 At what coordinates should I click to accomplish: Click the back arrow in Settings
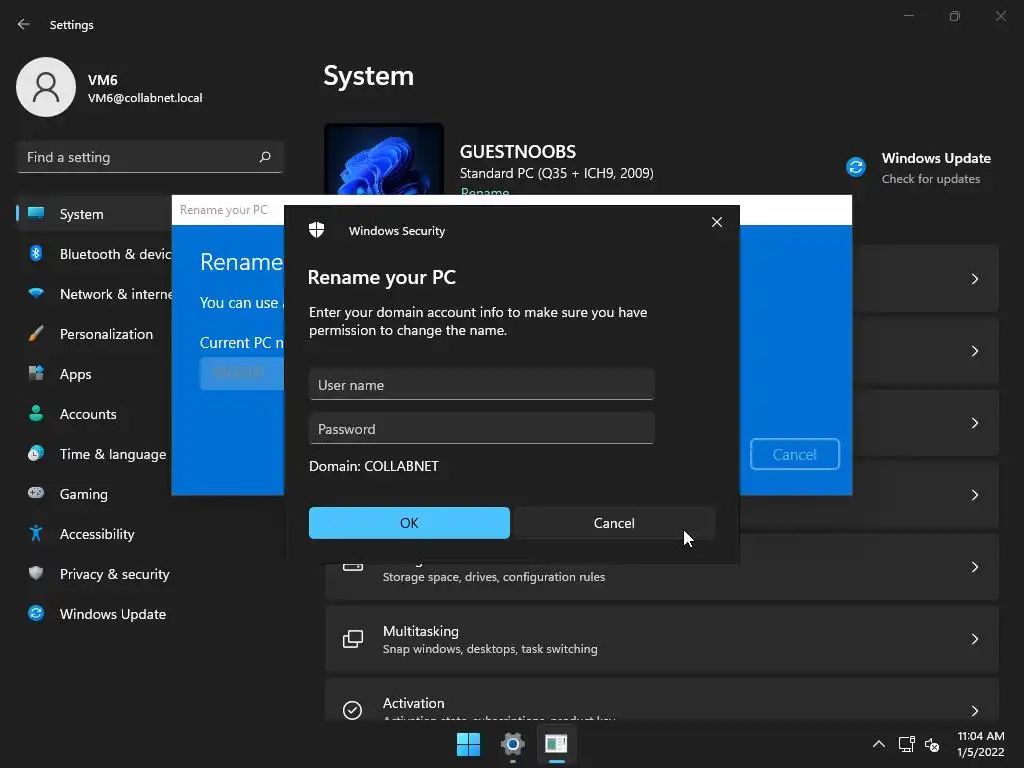24,24
